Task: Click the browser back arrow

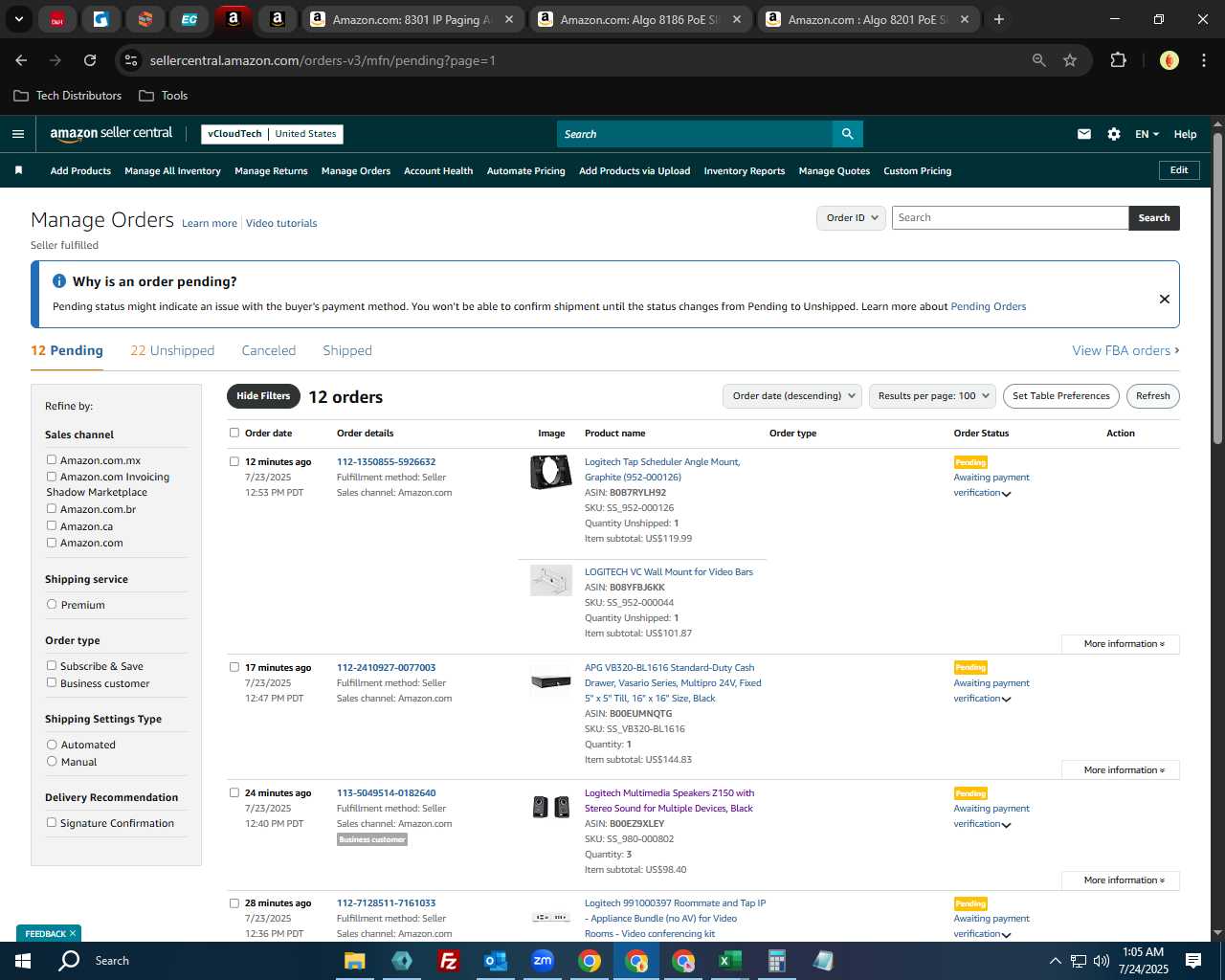Action: [x=21, y=60]
